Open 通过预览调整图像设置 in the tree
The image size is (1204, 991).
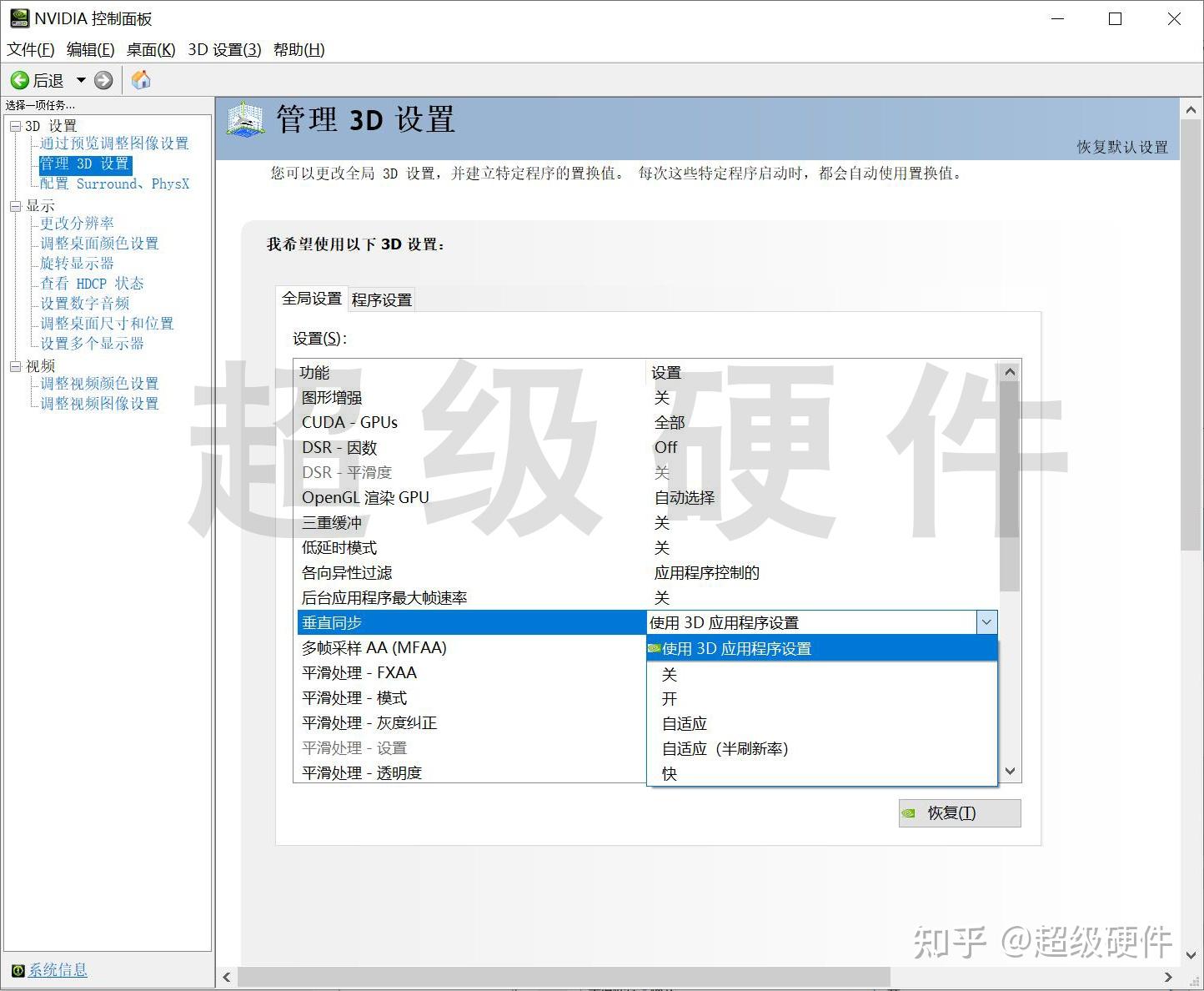point(114,143)
